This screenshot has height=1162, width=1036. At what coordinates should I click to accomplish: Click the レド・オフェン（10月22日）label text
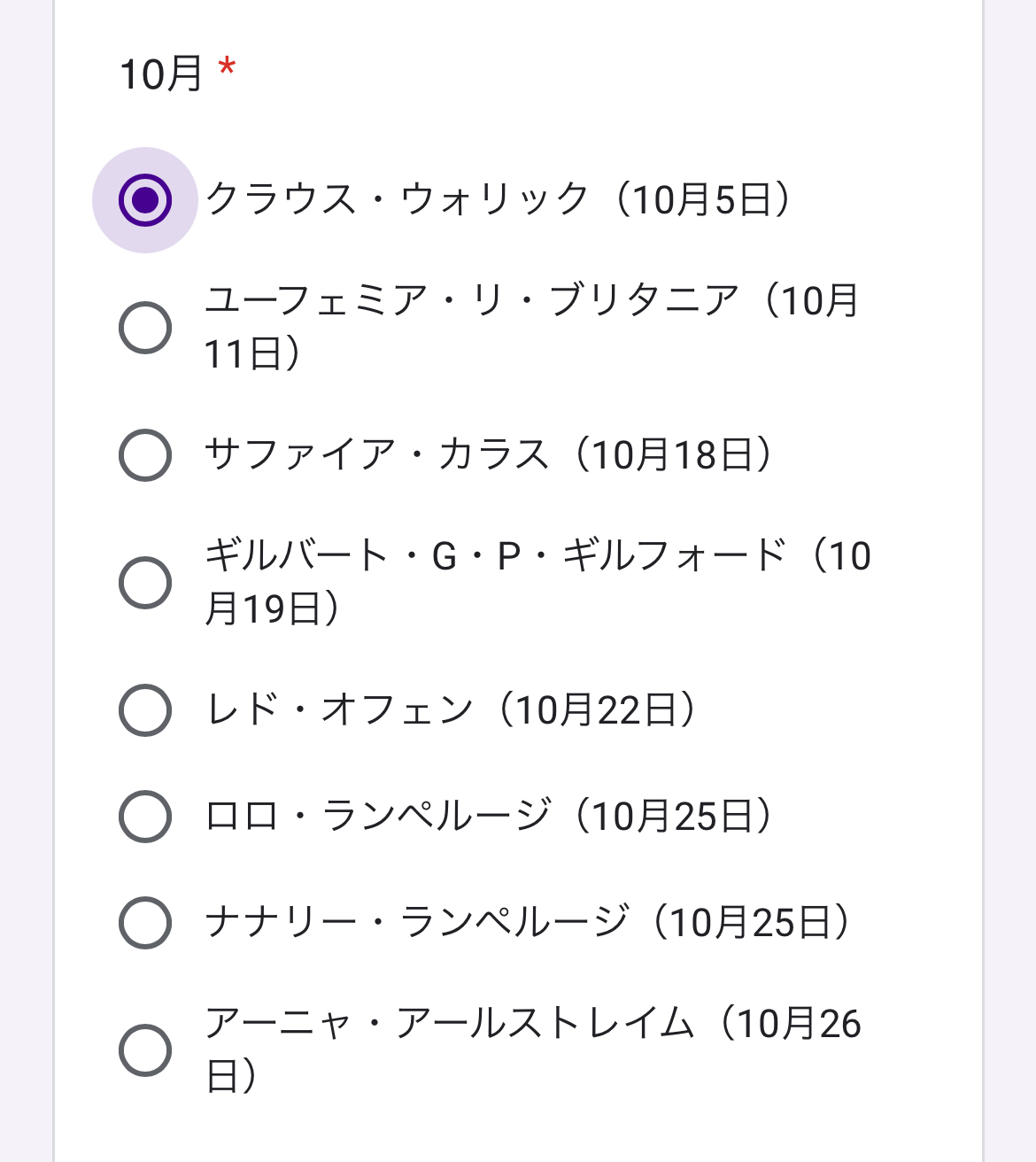(452, 710)
